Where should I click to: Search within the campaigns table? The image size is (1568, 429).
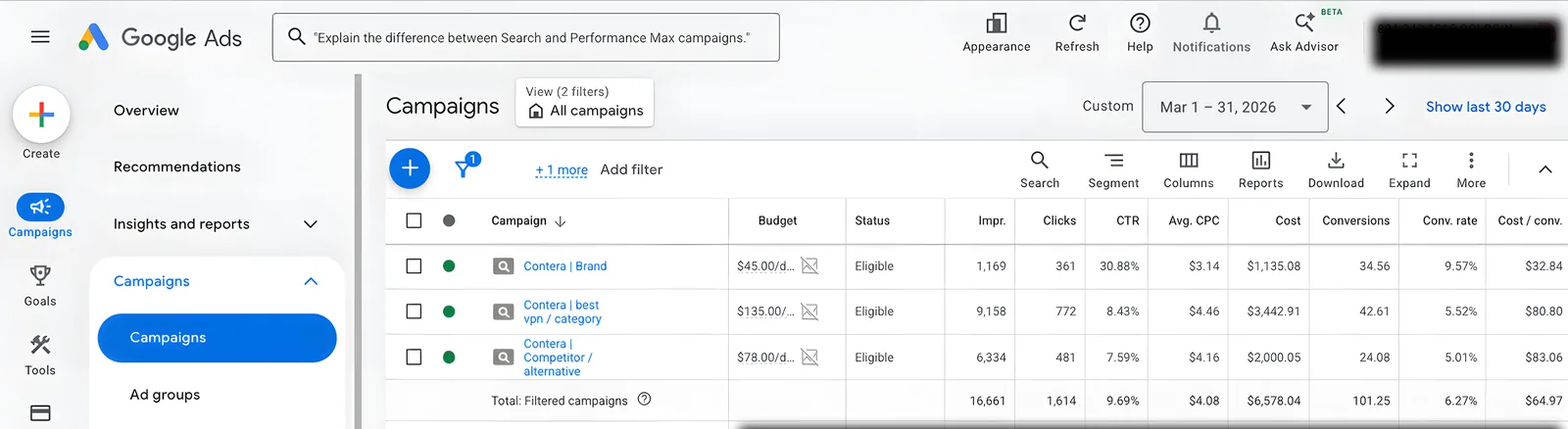pyautogui.click(x=1040, y=169)
